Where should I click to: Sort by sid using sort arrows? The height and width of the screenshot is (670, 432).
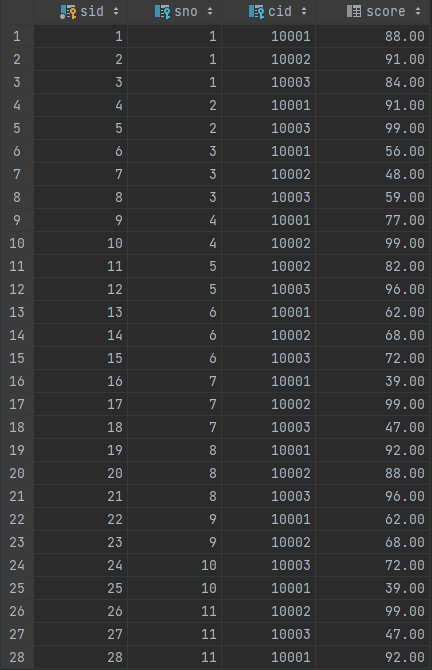coord(116,12)
